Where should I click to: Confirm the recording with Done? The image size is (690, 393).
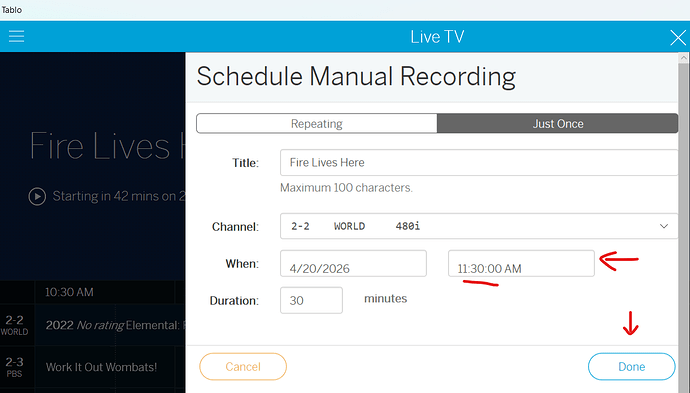pos(631,367)
